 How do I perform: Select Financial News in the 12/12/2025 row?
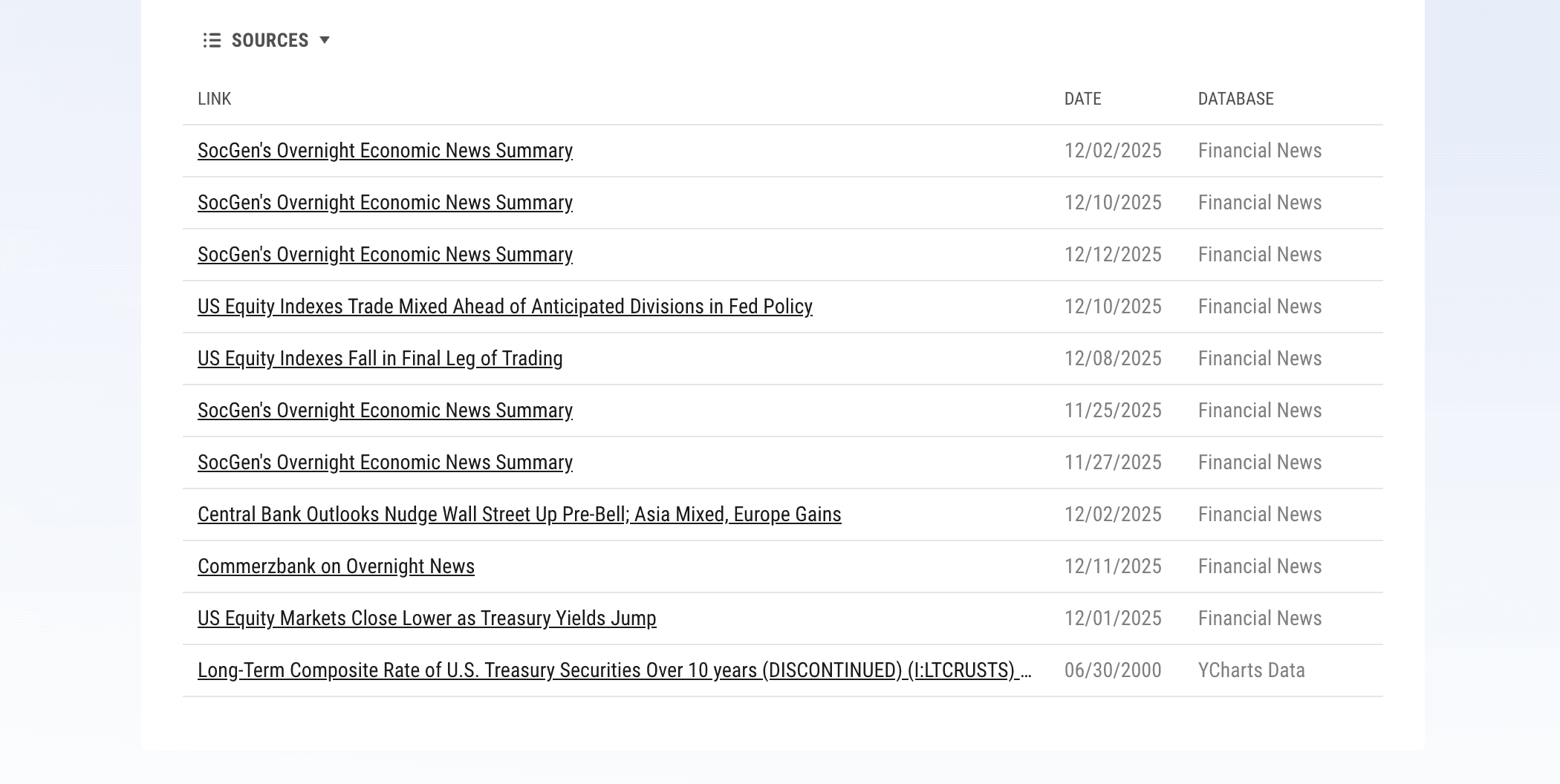pyautogui.click(x=1260, y=255)
